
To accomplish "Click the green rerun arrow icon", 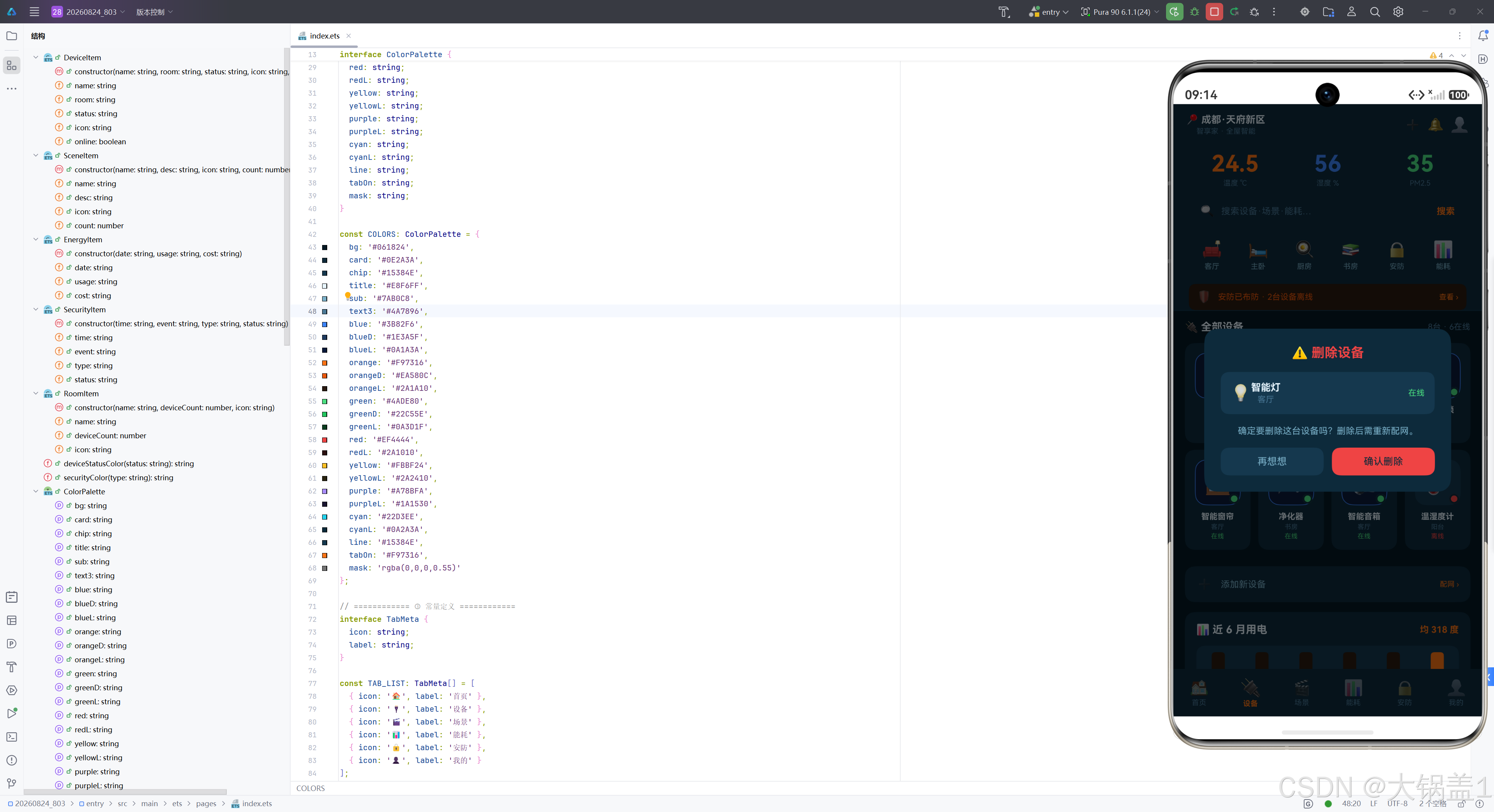I will (x=1235, y=12).
